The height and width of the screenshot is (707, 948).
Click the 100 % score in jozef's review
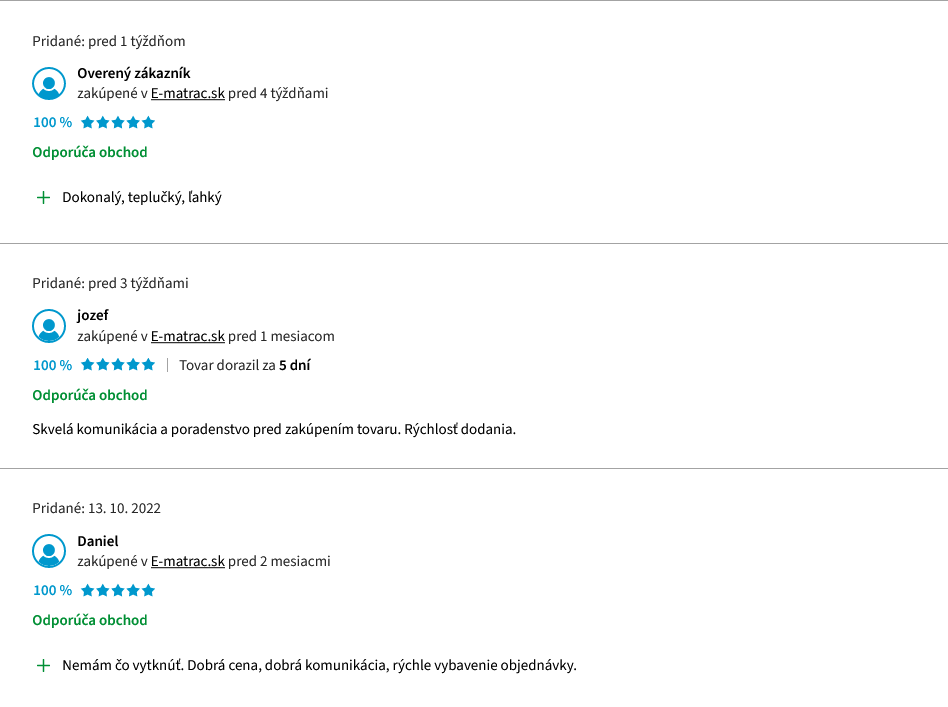pos(53,365)
